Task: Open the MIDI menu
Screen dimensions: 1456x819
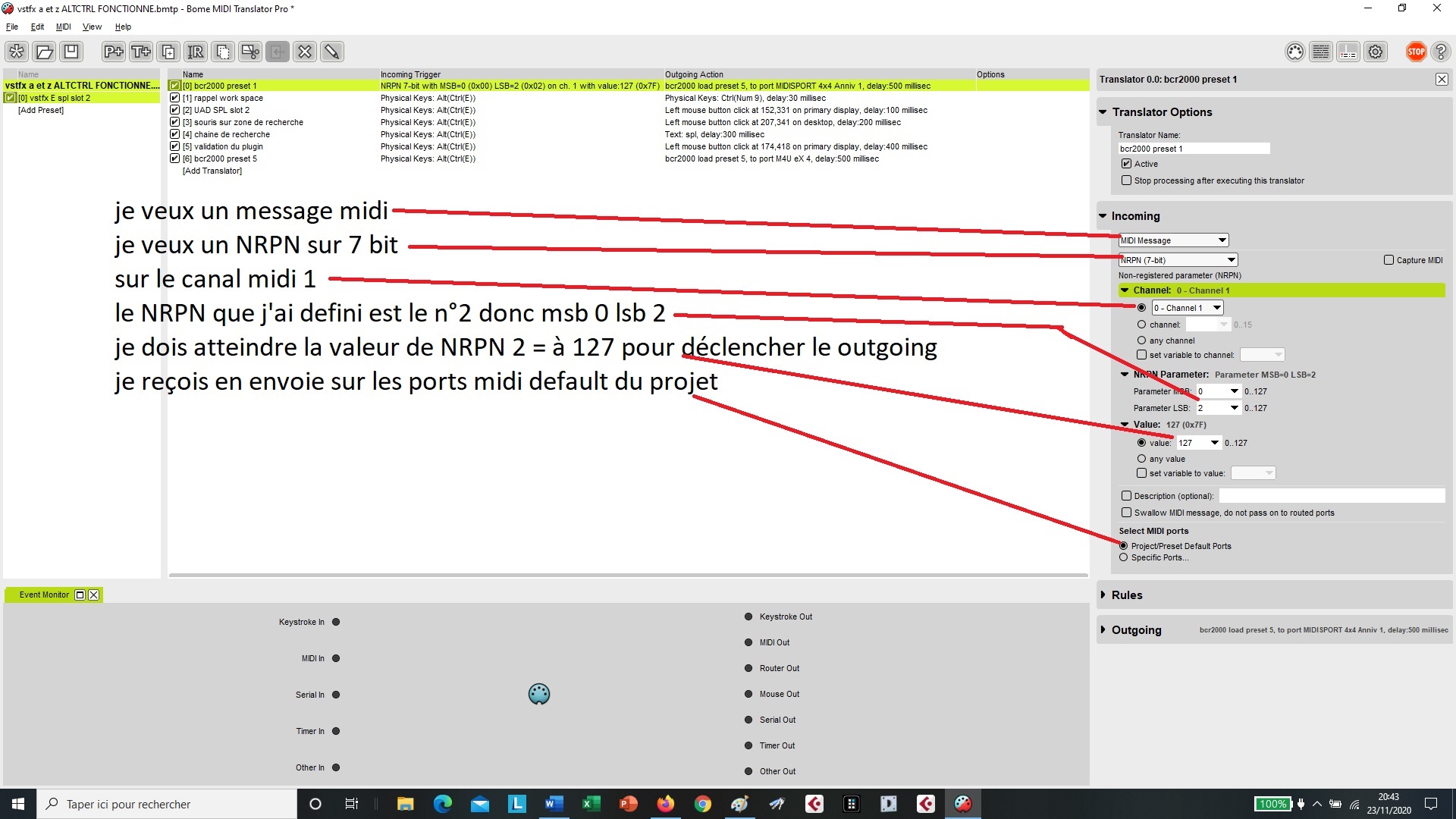Action: 63,27
